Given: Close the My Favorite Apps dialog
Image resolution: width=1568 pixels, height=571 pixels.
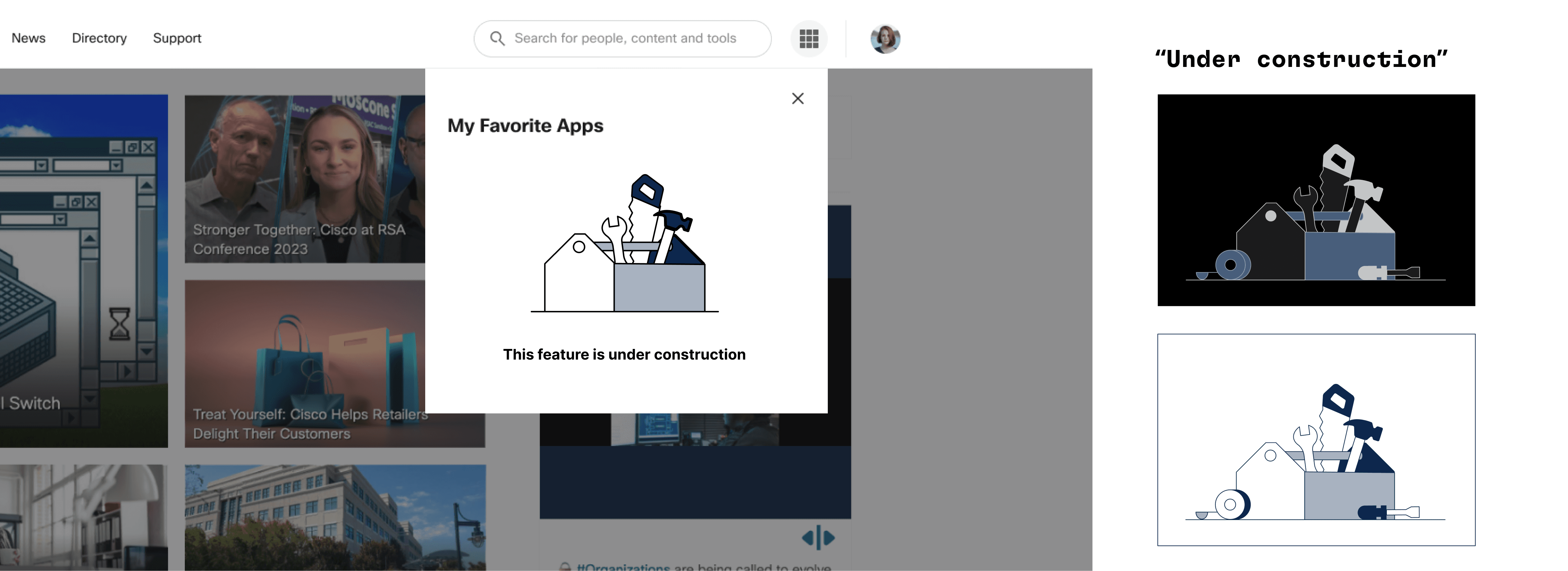Looking at the screenshot, I should (x=797, y=99).
